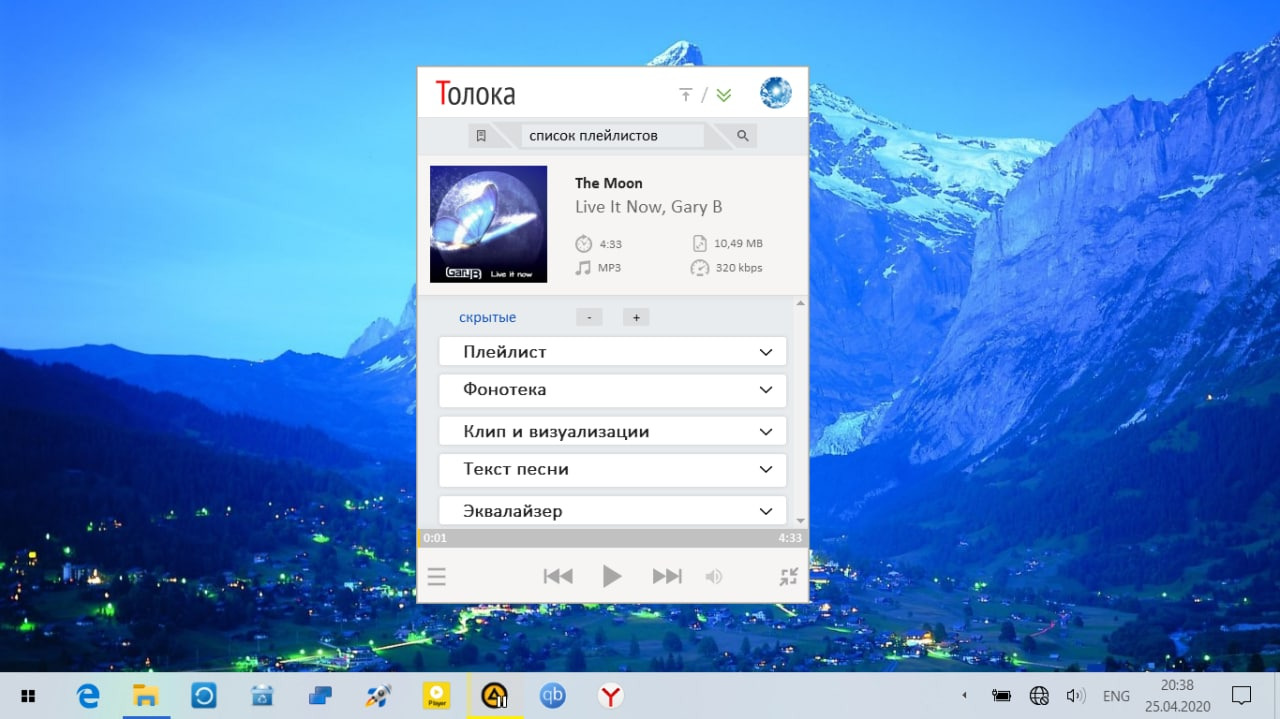
Task: Open Yandex Browser from the taskbar
Action: click(610, 696)
